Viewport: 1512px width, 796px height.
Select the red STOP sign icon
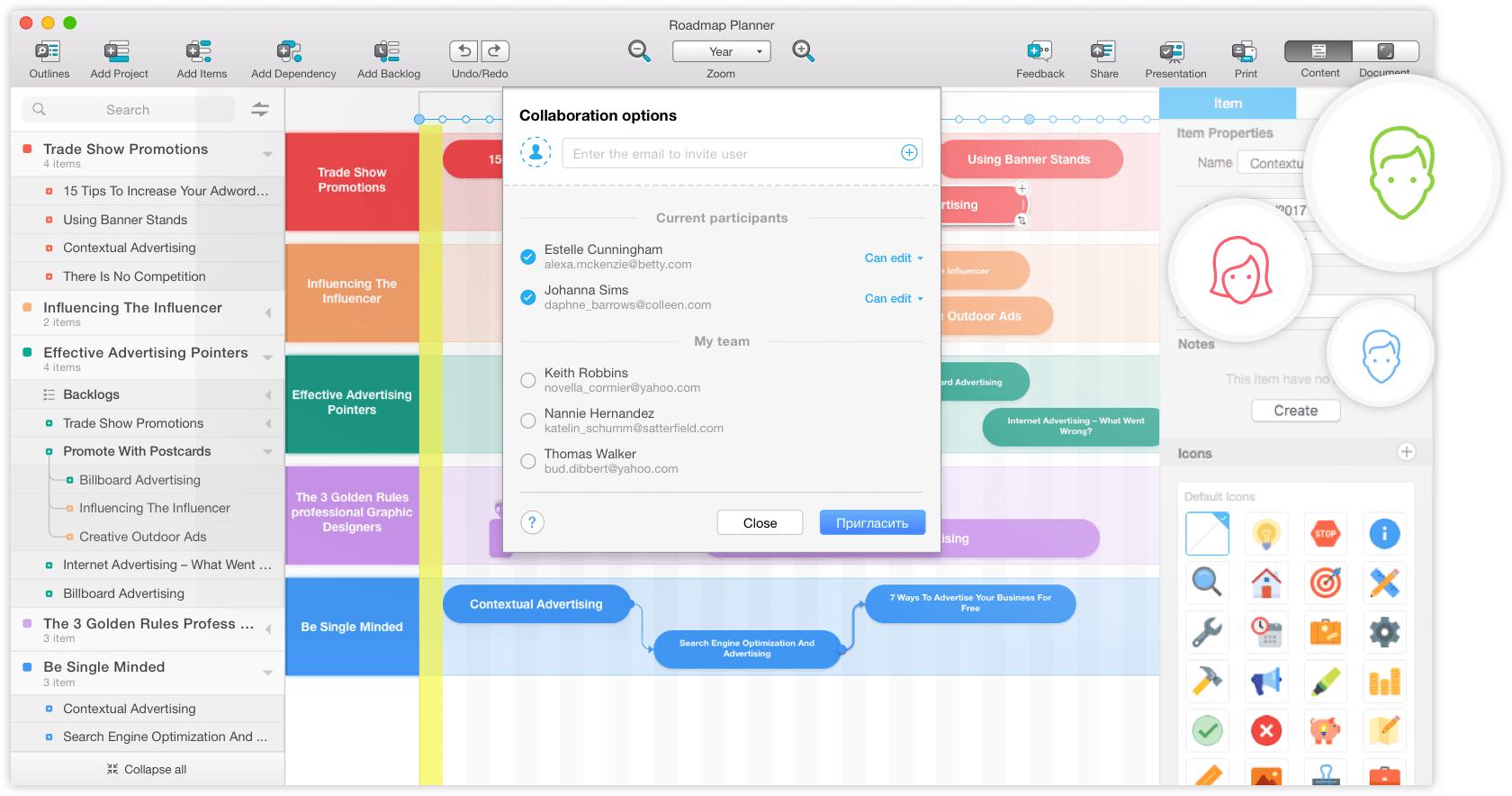pyautogui.click(x=1325, y=534)
